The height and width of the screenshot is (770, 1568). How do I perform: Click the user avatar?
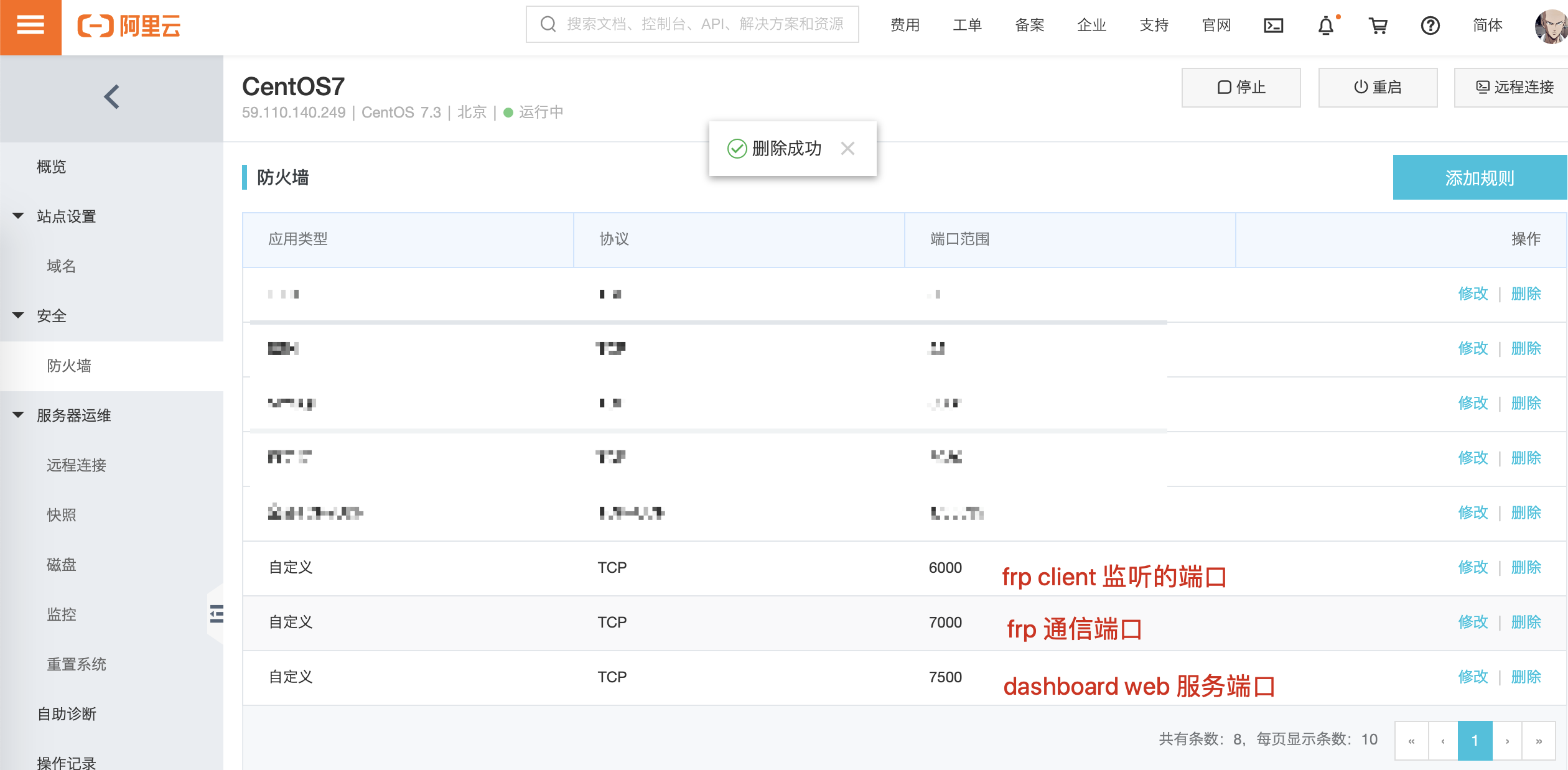pos(1551,26)
